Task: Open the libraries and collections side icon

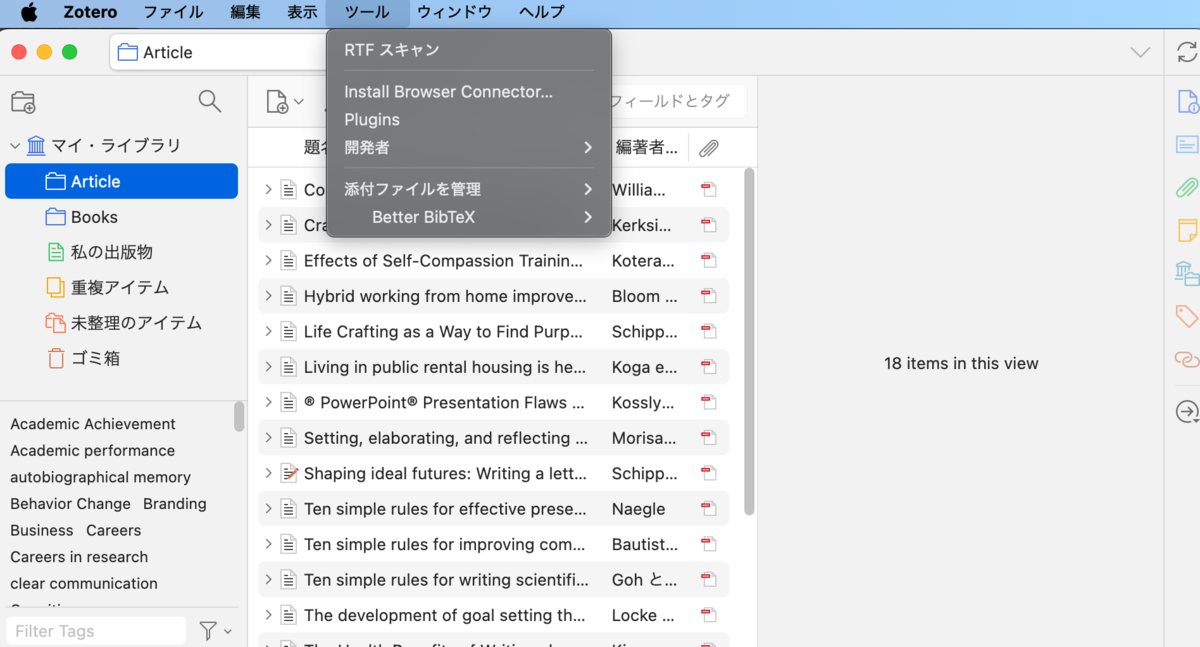Action: (x=1187, y=273)
